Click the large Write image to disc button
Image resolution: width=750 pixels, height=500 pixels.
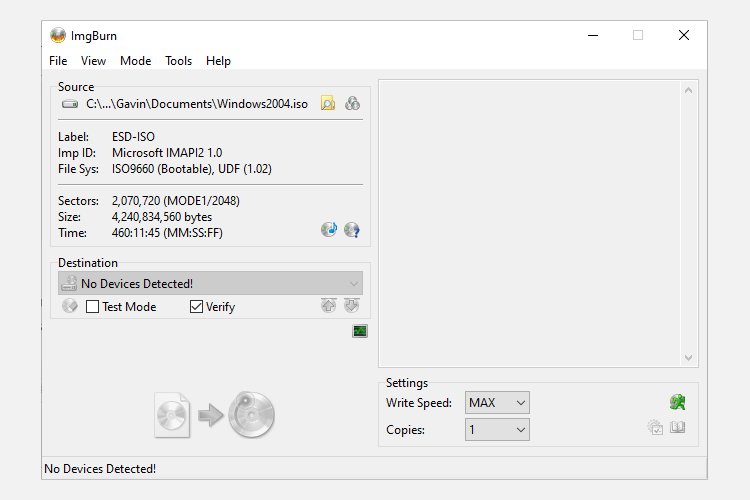tap(215, 414)
